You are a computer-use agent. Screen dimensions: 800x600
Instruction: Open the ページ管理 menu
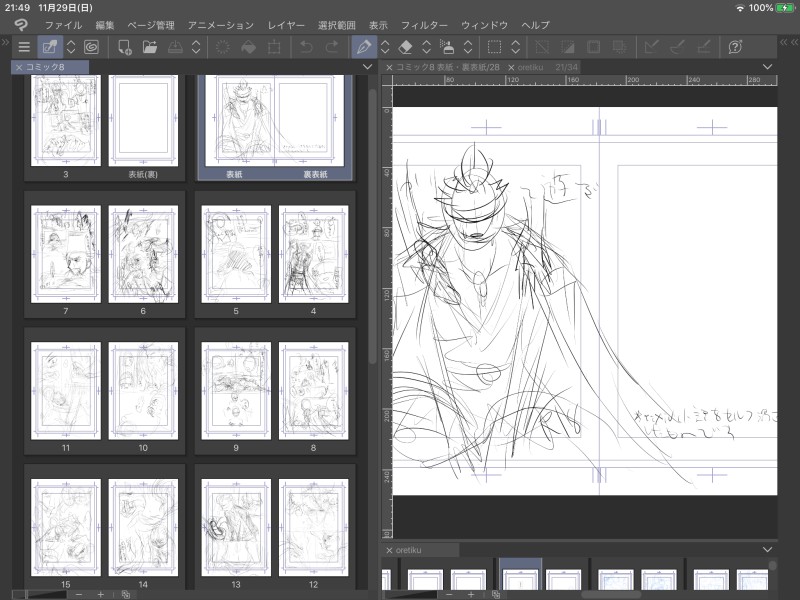tap(151, 25)
